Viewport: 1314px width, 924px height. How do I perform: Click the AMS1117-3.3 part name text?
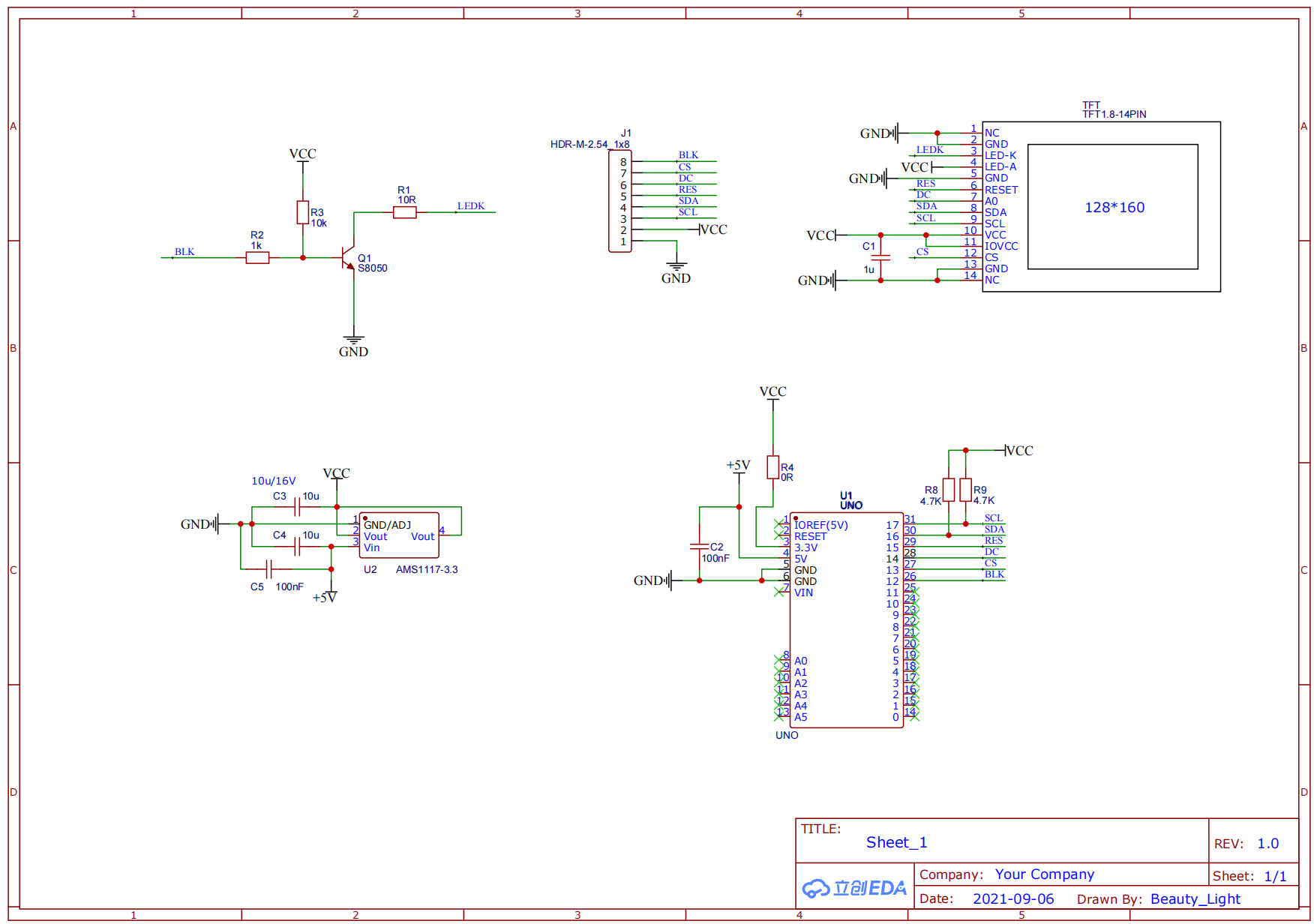(427, 569)
